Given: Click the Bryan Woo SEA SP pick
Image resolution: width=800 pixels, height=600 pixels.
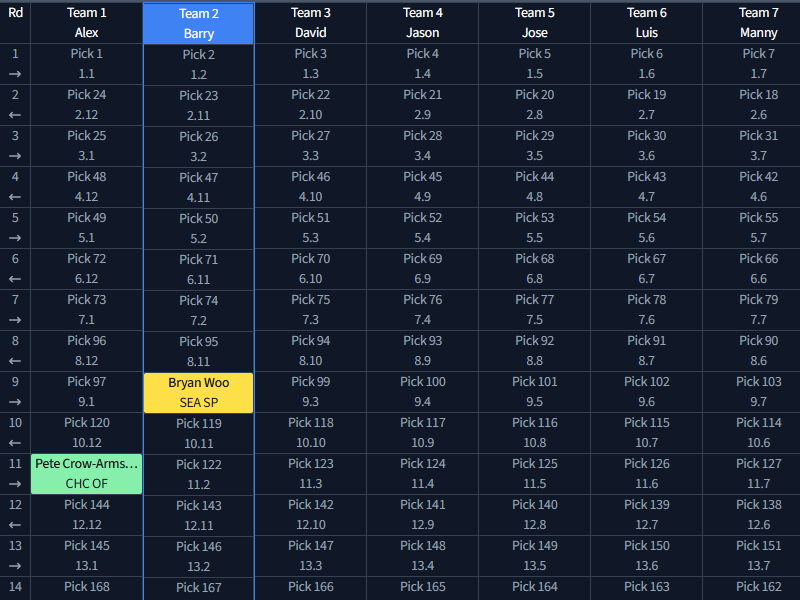Looking at the screenshot, I should (x=198, y=393).
